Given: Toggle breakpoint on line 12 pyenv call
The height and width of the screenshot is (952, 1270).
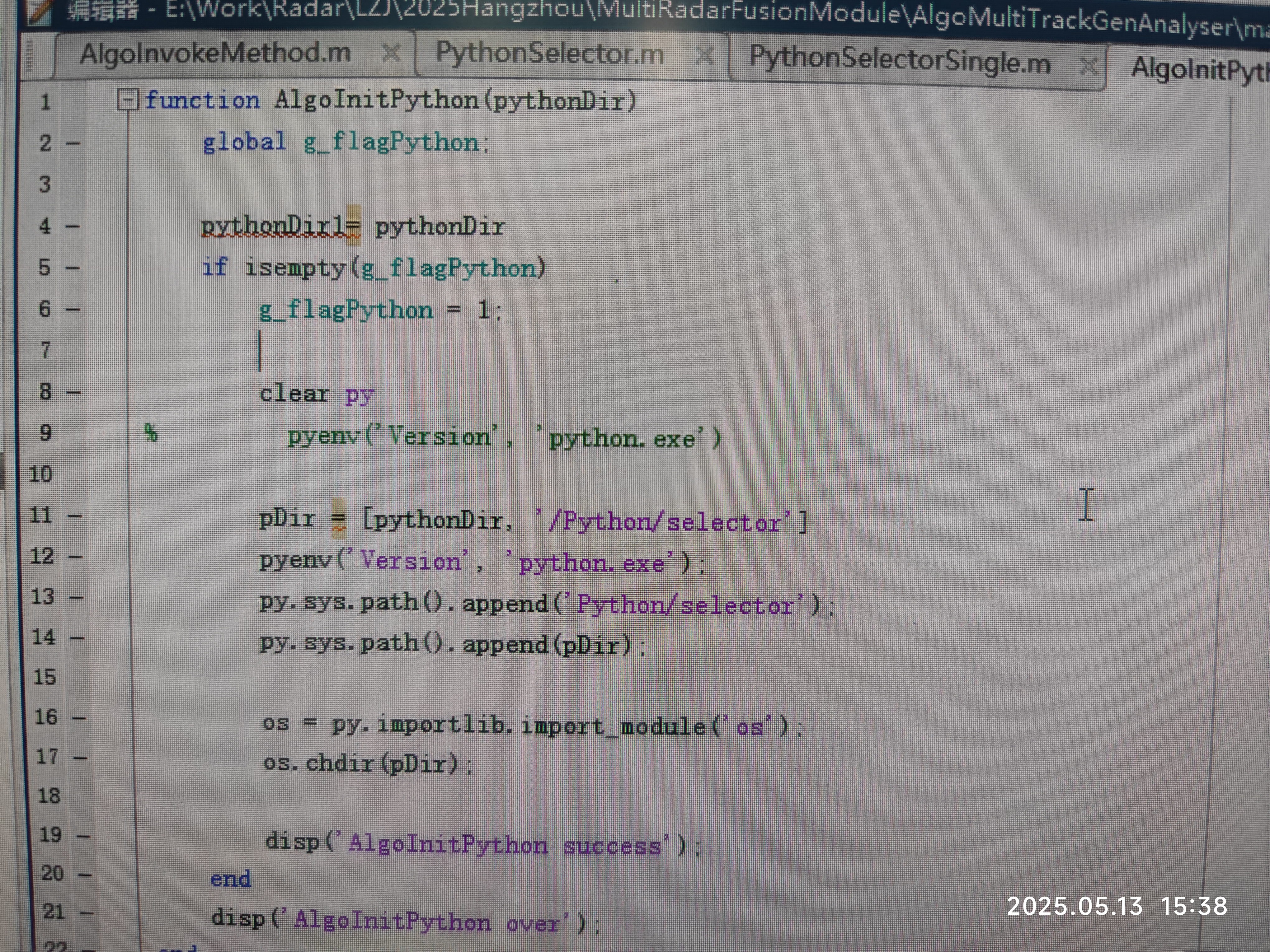Looking at the screenshot, I should (x=75, y=556).
